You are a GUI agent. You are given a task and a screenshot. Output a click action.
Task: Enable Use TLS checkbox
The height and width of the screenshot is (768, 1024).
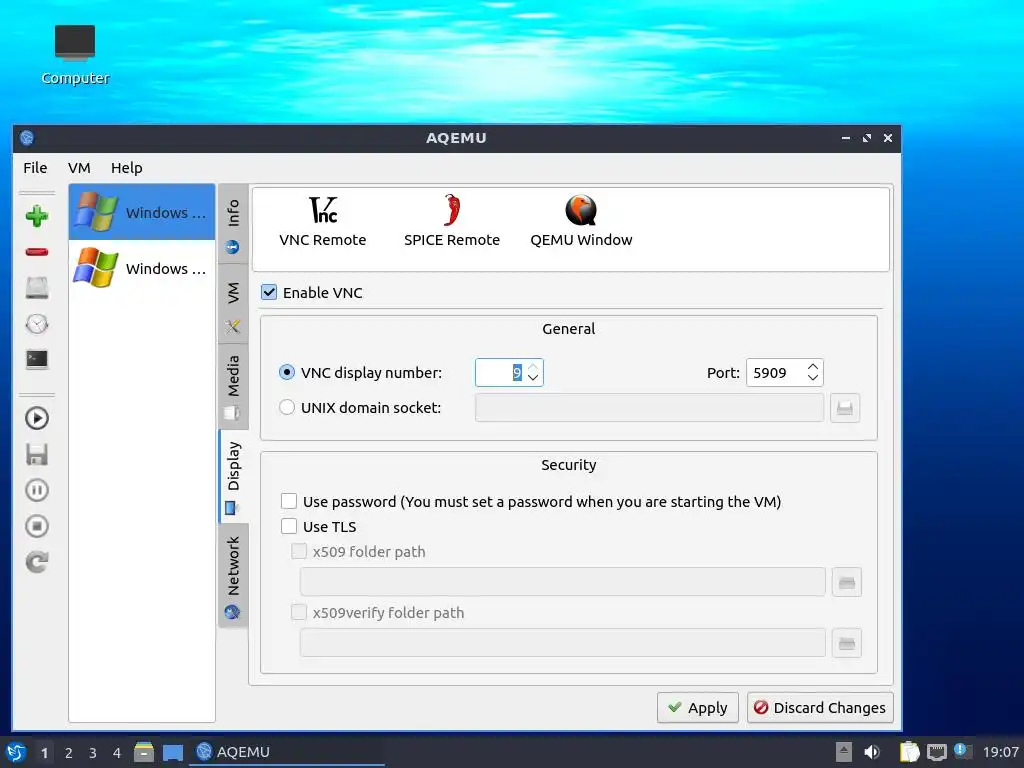tap(289, 526)
